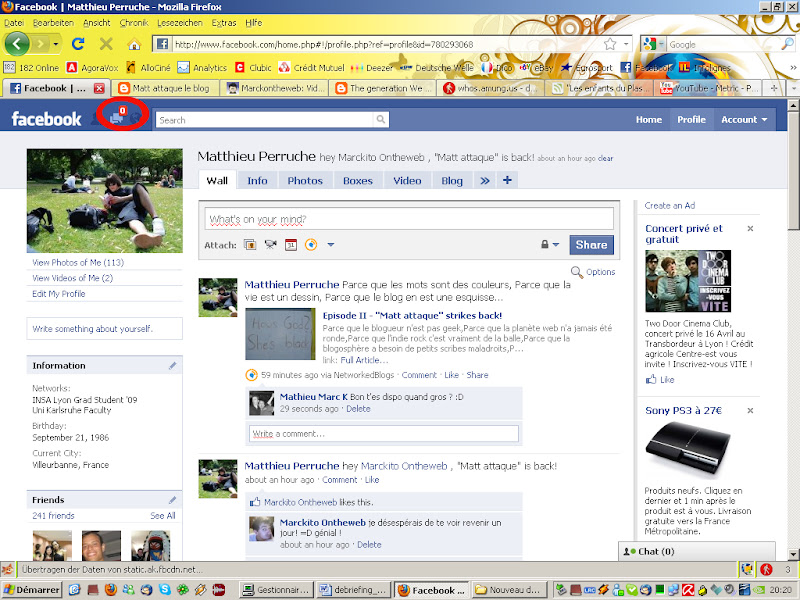Attach an event calendar to the status
This screenshot has height=600, width=800.
291,245
